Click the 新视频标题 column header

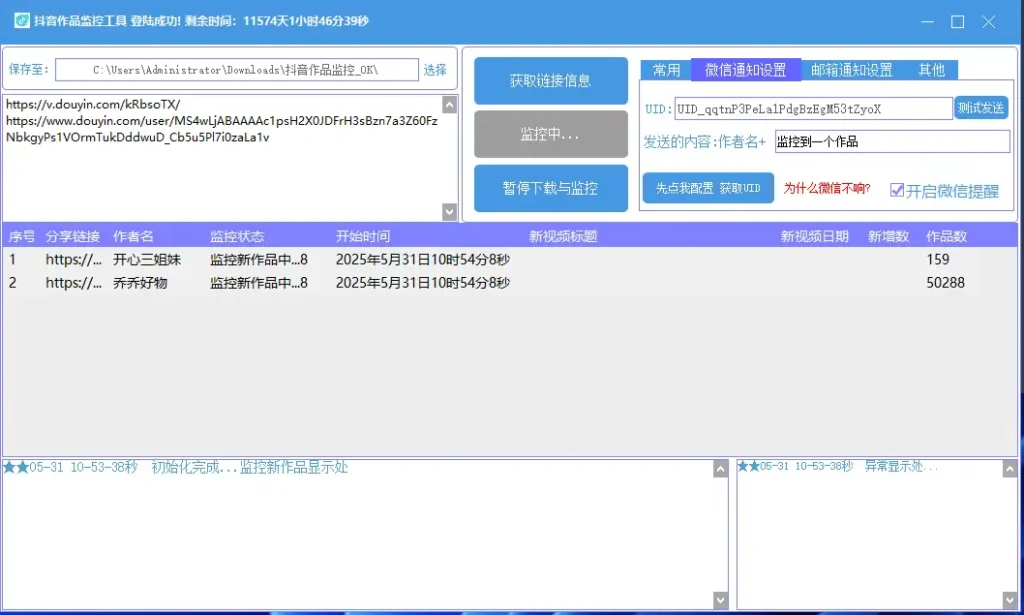click(x=563, y=236)
